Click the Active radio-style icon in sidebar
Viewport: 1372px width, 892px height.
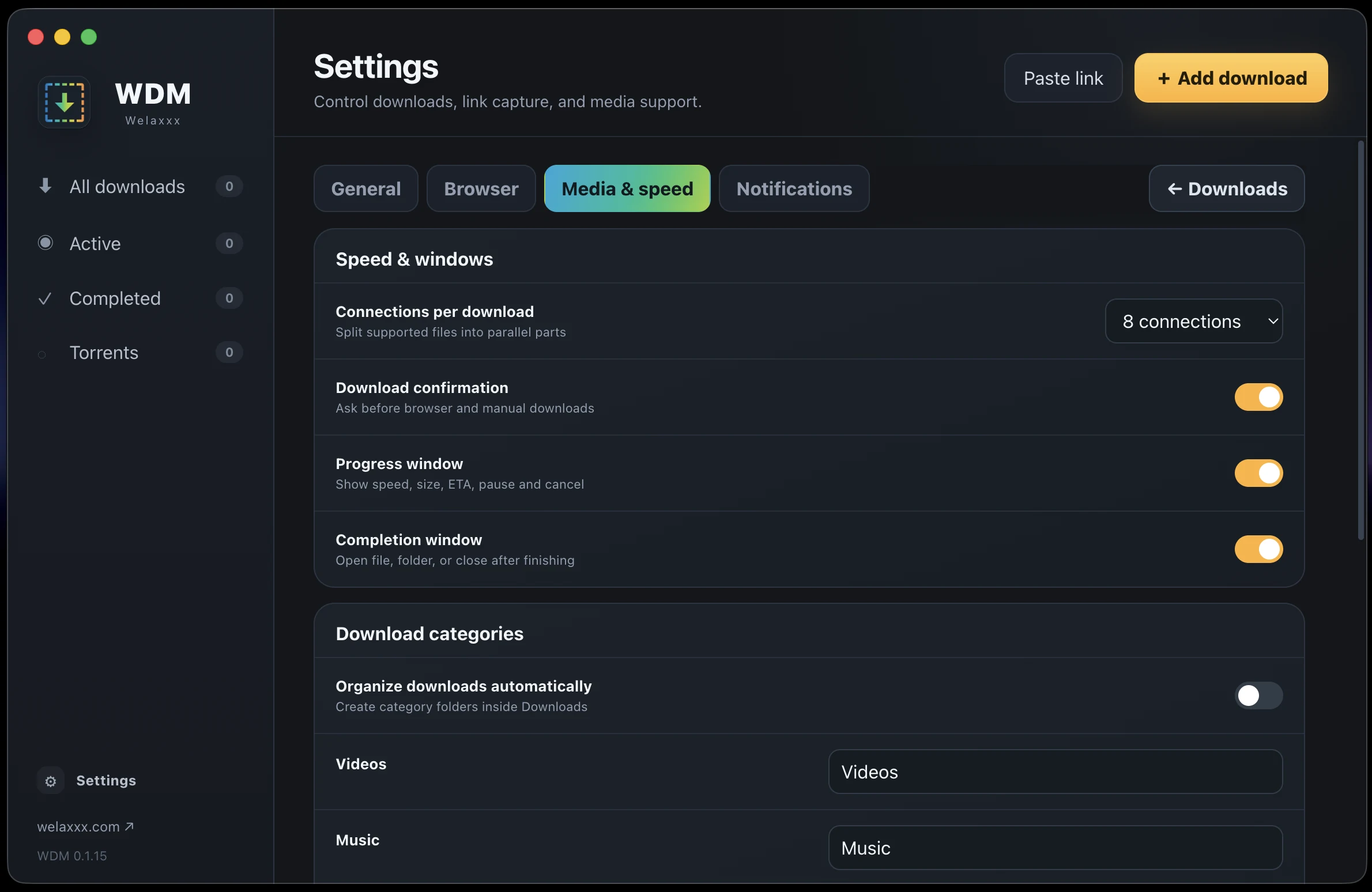tap(45, 243)
